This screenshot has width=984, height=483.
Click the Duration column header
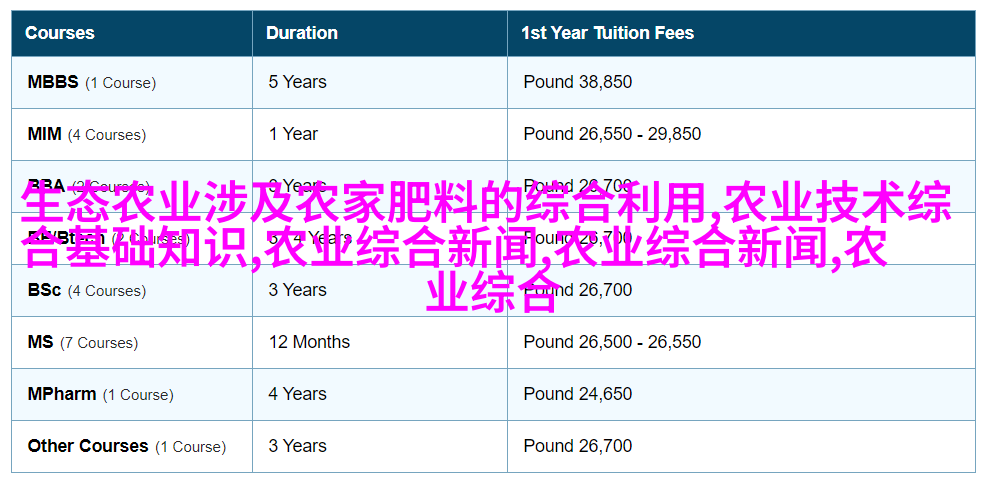301,33
